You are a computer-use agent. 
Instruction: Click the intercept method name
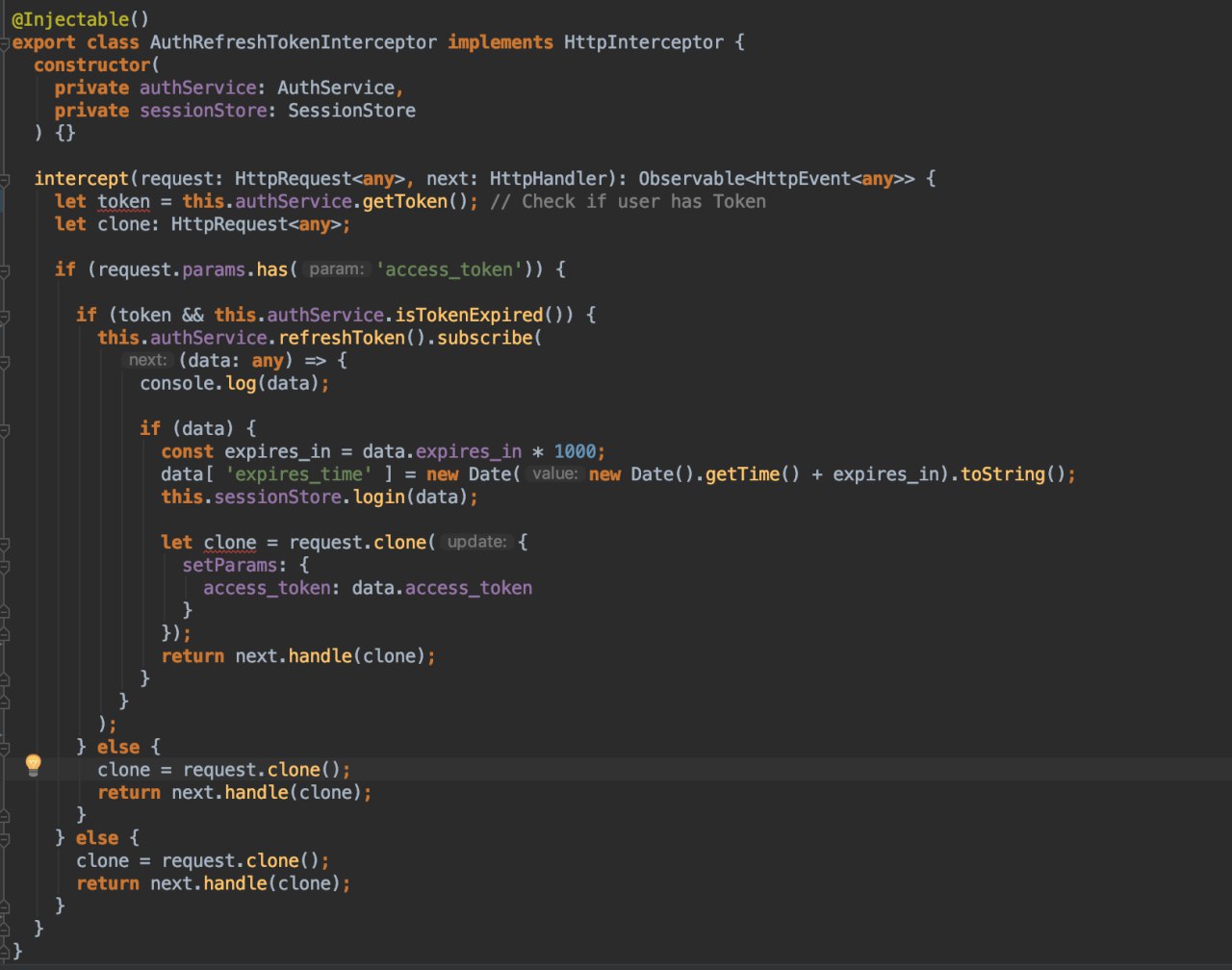point(81,179)
